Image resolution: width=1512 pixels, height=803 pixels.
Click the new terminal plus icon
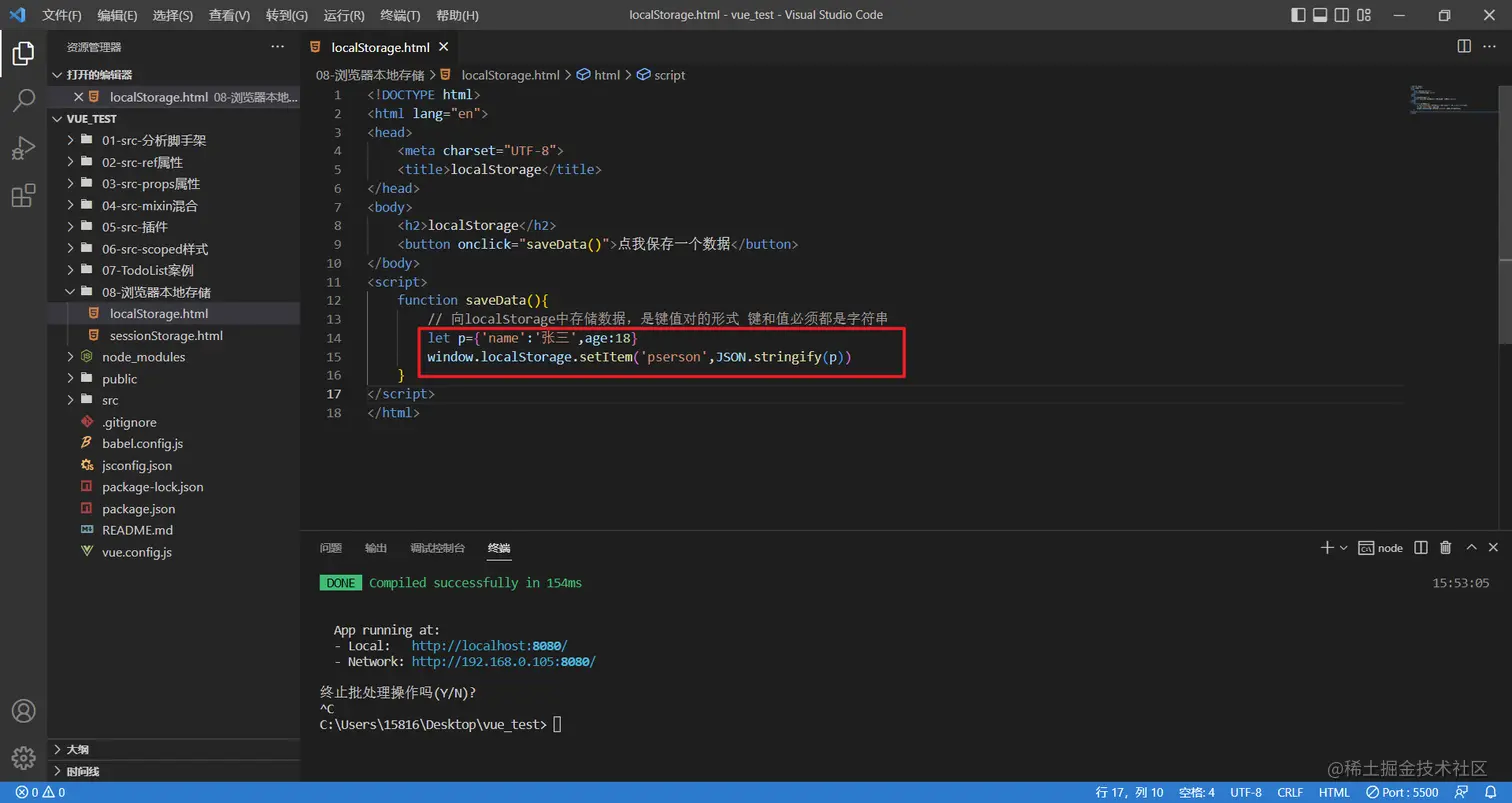tap(1327, 547)
